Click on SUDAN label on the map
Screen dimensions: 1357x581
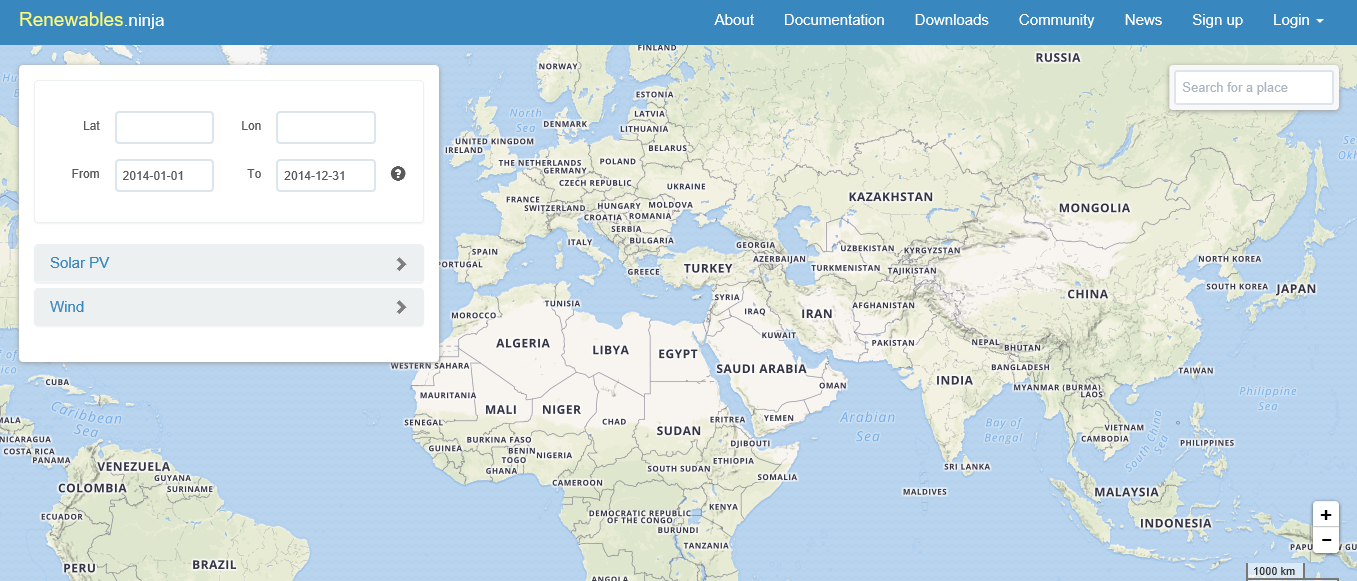click(679, 431)
